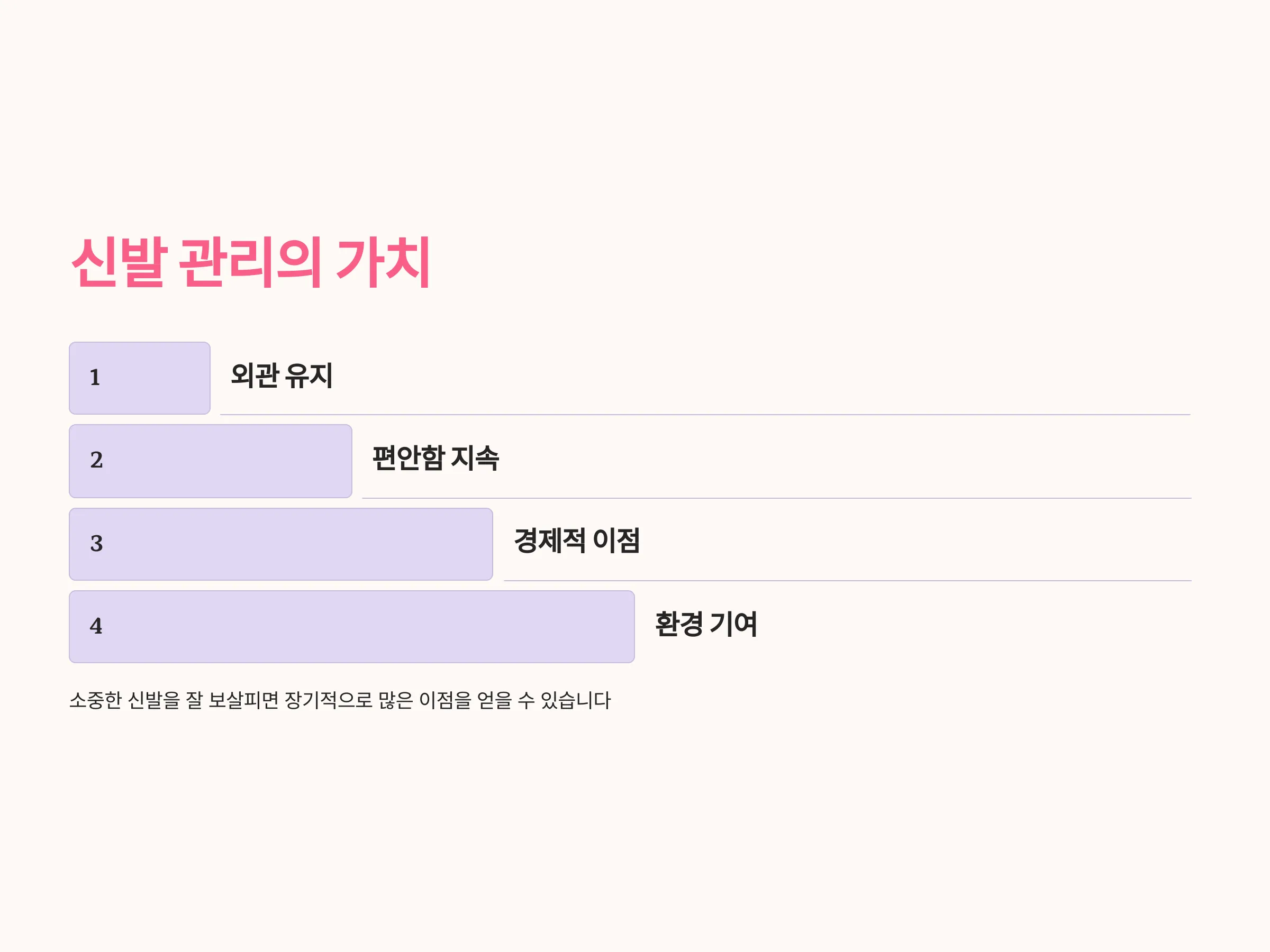The image size is (1270, 952).
Task: Click the divider line under 편안함 지속
Action: (x=777, y=498)
